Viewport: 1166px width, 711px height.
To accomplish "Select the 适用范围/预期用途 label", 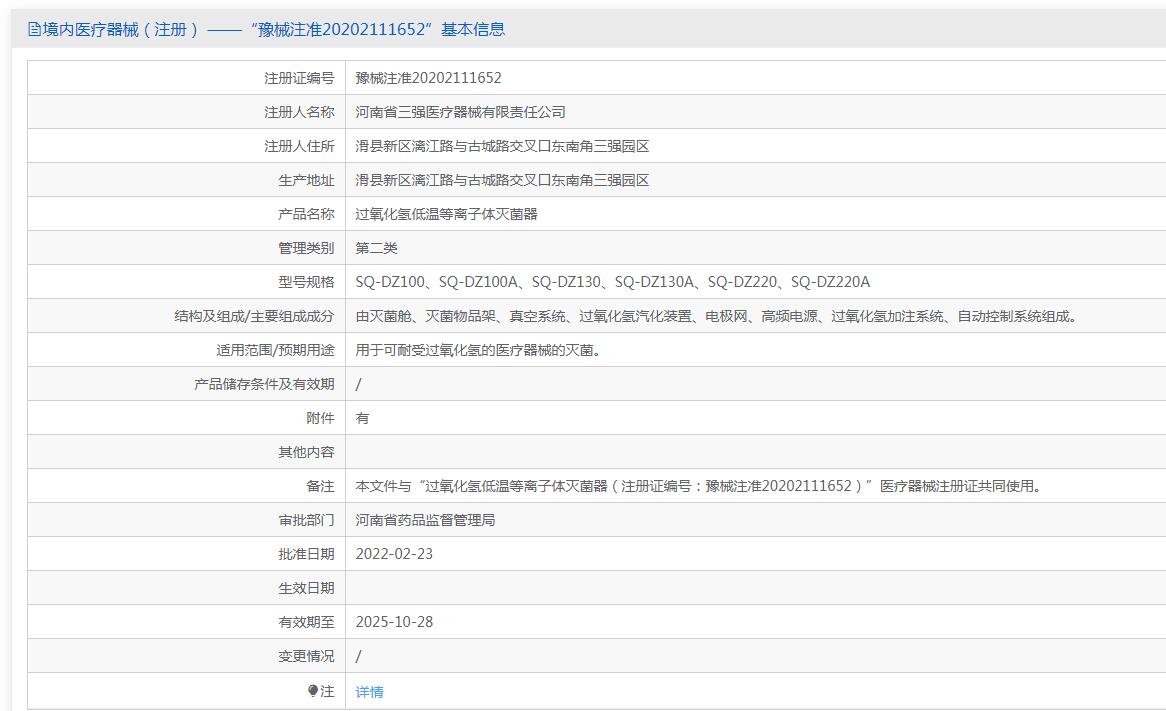I will pyautogui.click(x=275, y=350).
